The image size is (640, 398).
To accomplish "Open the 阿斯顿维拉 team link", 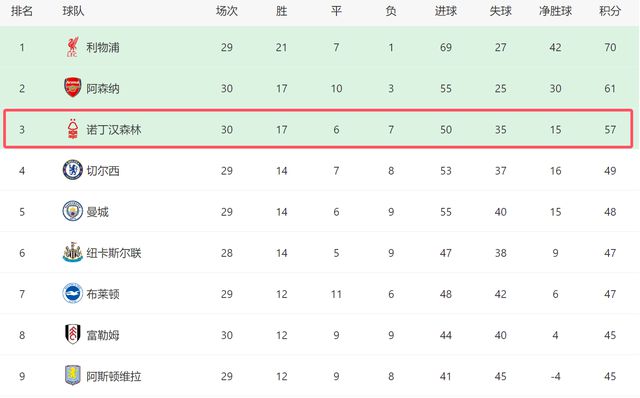I will 114,376.
